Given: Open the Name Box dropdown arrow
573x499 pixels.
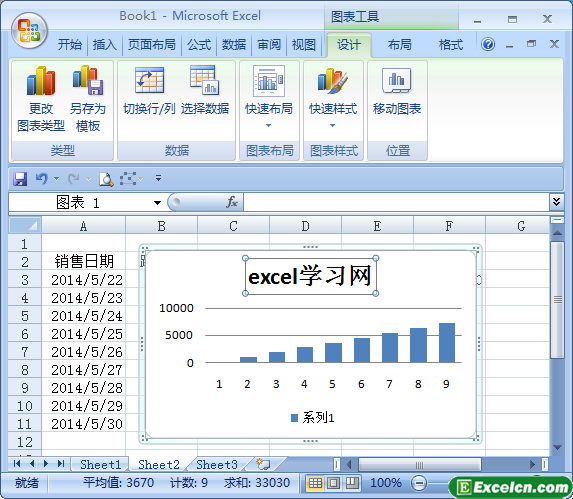Looking at the screenshot, I should (x=158, y=203).
